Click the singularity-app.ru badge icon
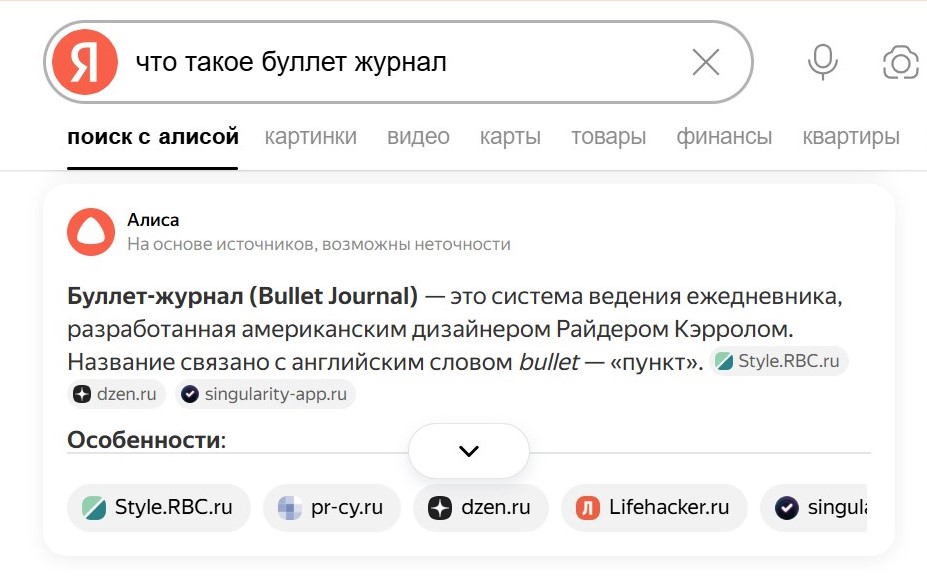The height and width of the screenshot is (581, 927). tap(189, 394)
